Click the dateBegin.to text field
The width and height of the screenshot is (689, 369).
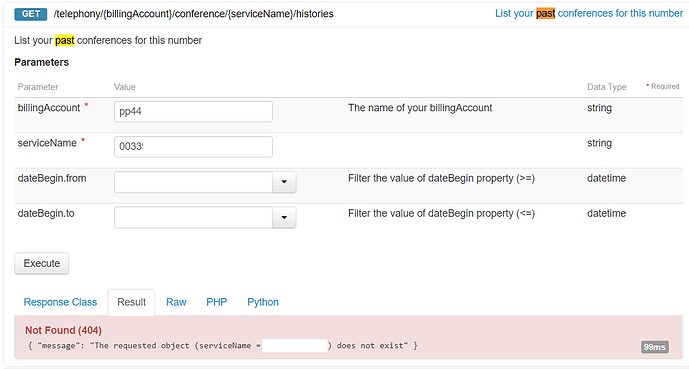[193, 217]
